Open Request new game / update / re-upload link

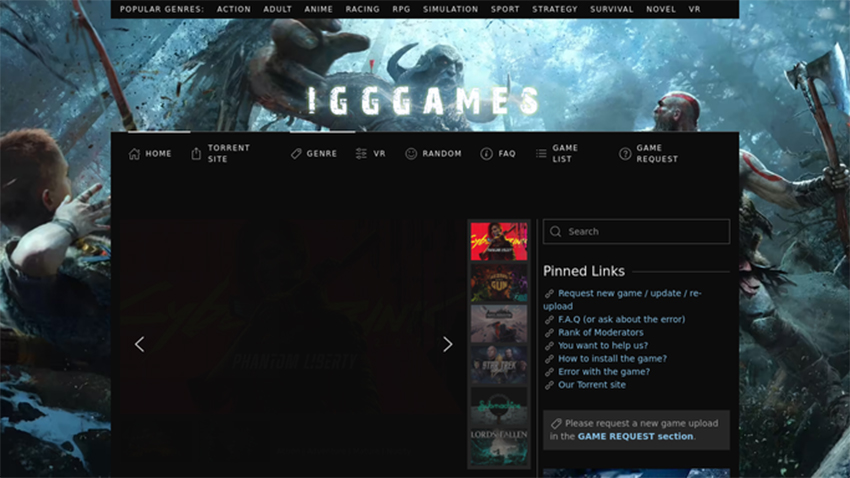tap(622, 300)
